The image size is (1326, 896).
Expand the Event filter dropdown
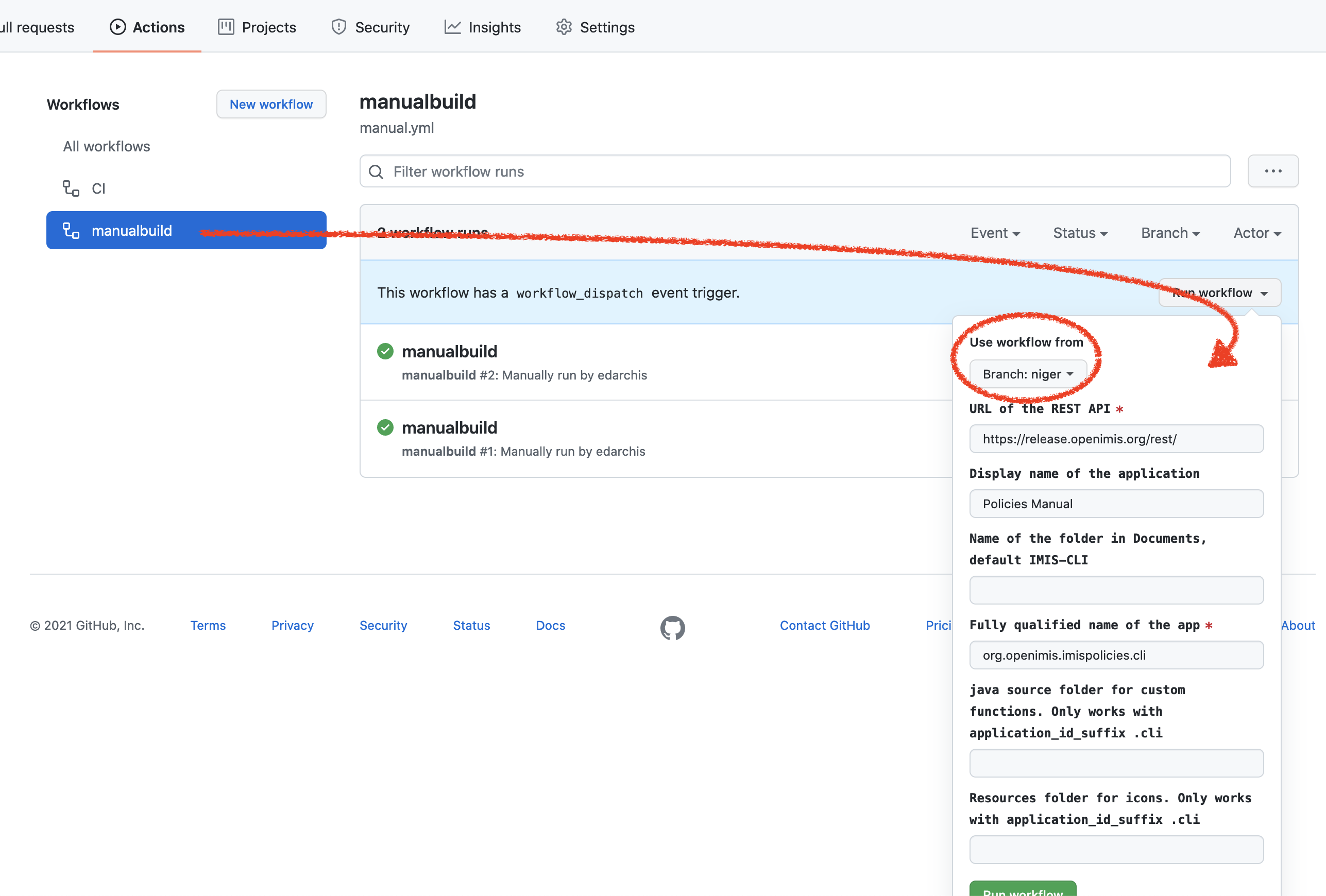[x=994, y=233]
